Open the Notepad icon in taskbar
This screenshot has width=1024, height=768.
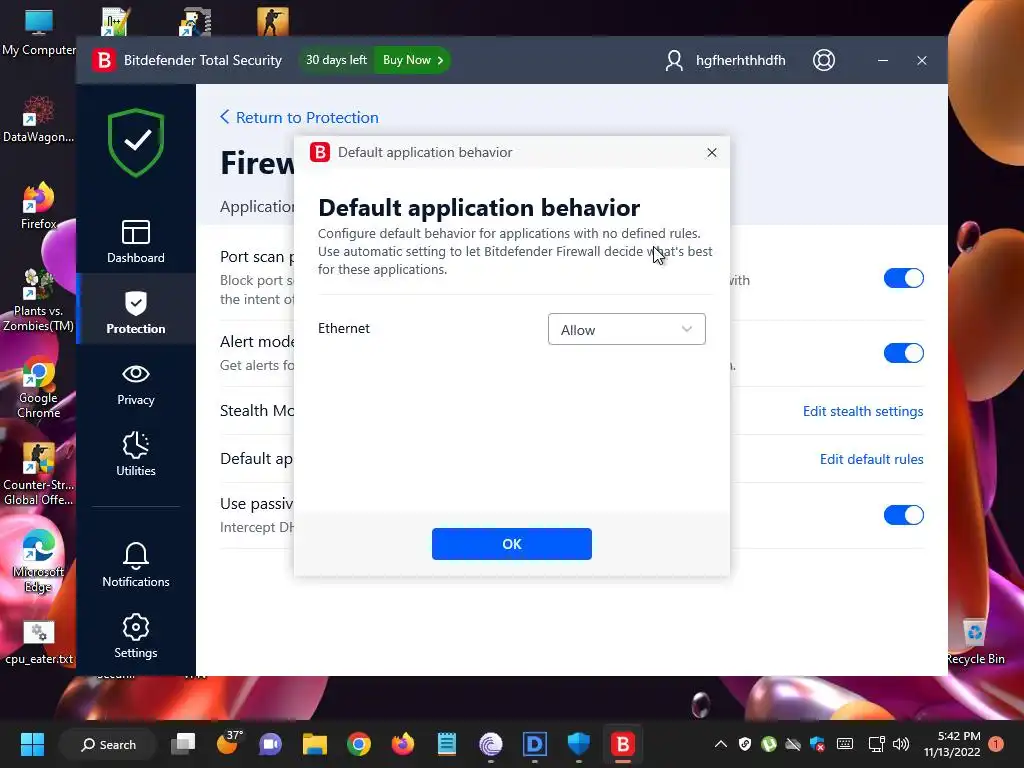coord(447,744)
